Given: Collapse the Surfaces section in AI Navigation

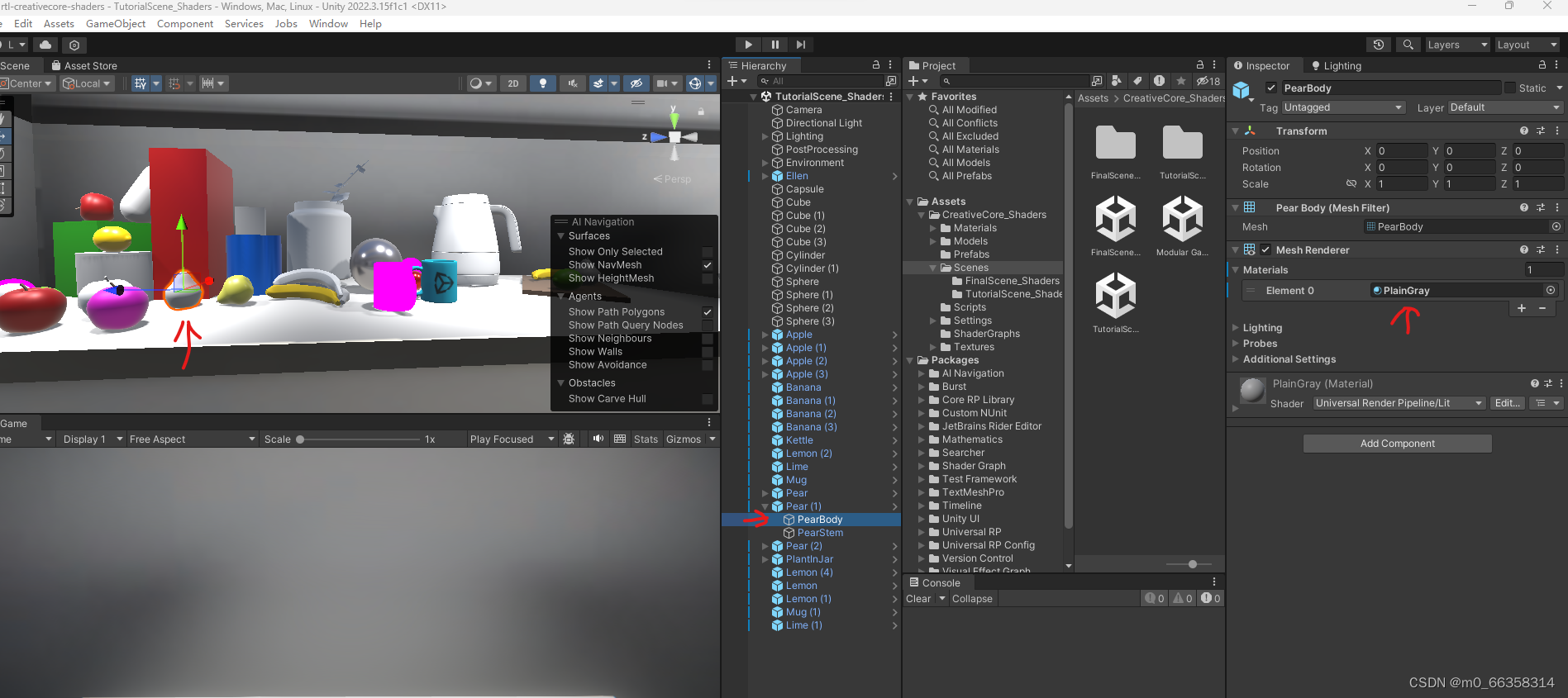Looking at the screenshot, I should (x=561, y=236).
